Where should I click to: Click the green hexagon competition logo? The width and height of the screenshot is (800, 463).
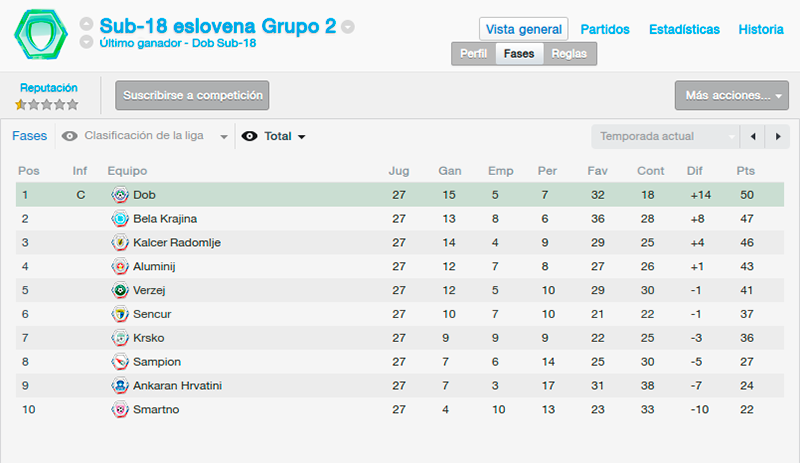pyautogui.click(x=41, y=34)
